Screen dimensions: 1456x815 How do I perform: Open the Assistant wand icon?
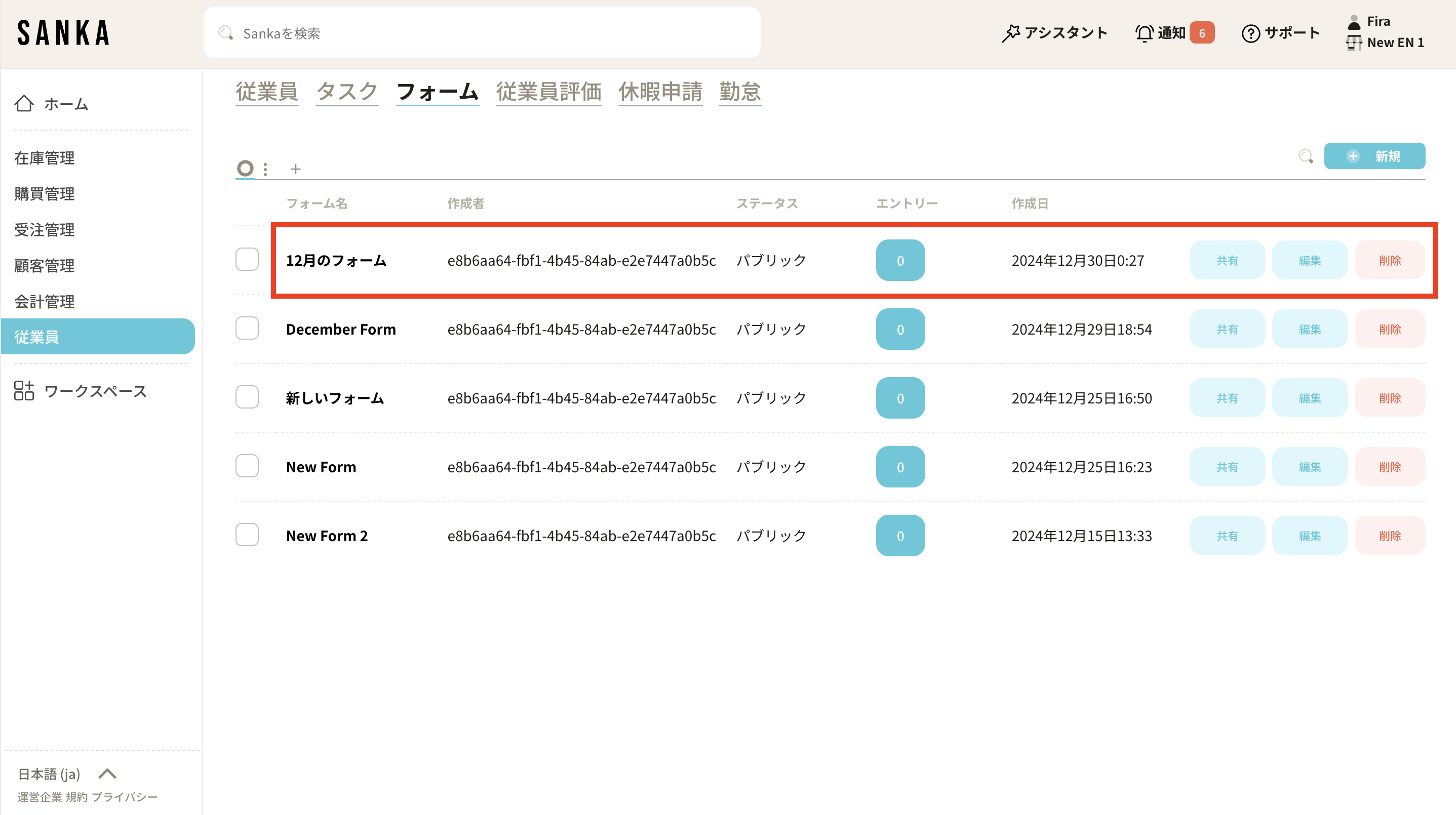pos(1011,33)
